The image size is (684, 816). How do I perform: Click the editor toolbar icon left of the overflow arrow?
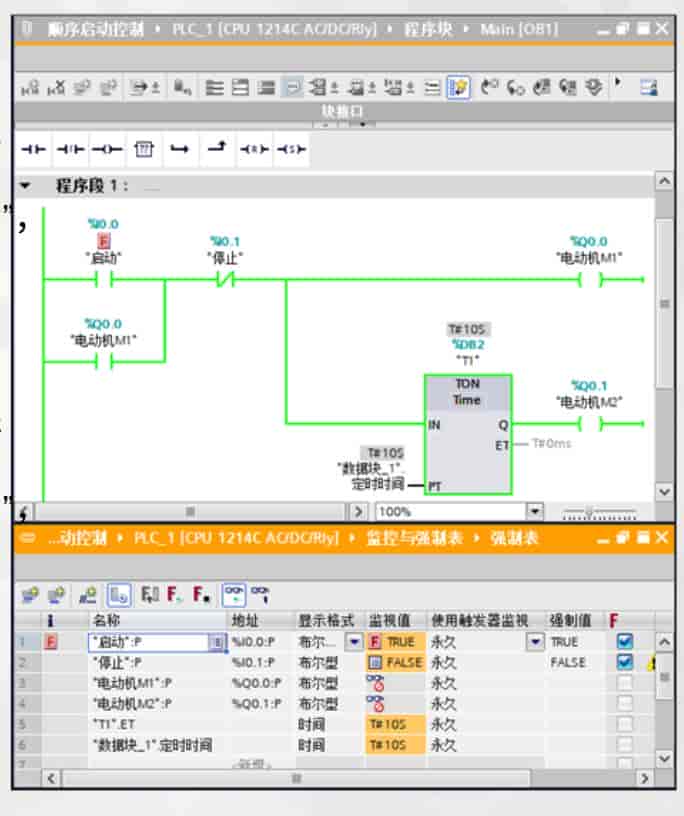(x=594, y=87)
